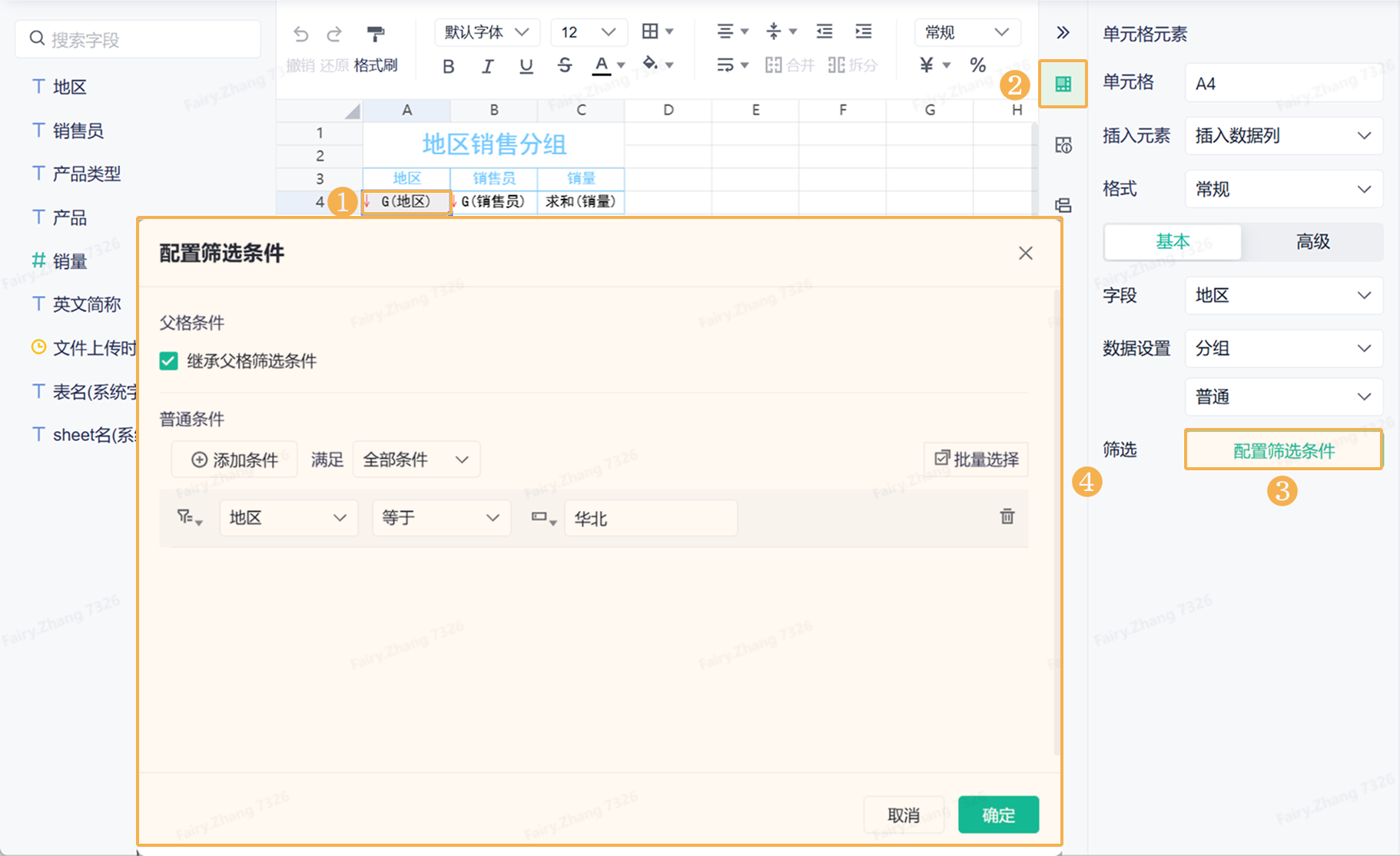Expand the 全部条件 dropdown

pyautogui.click(x=416, y=460)
